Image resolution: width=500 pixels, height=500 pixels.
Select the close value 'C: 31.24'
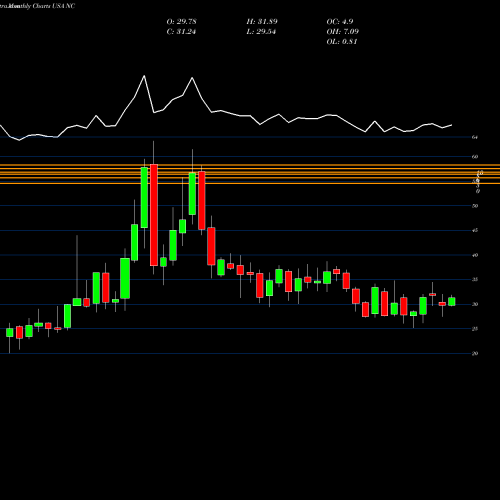[x=181, y=32]
